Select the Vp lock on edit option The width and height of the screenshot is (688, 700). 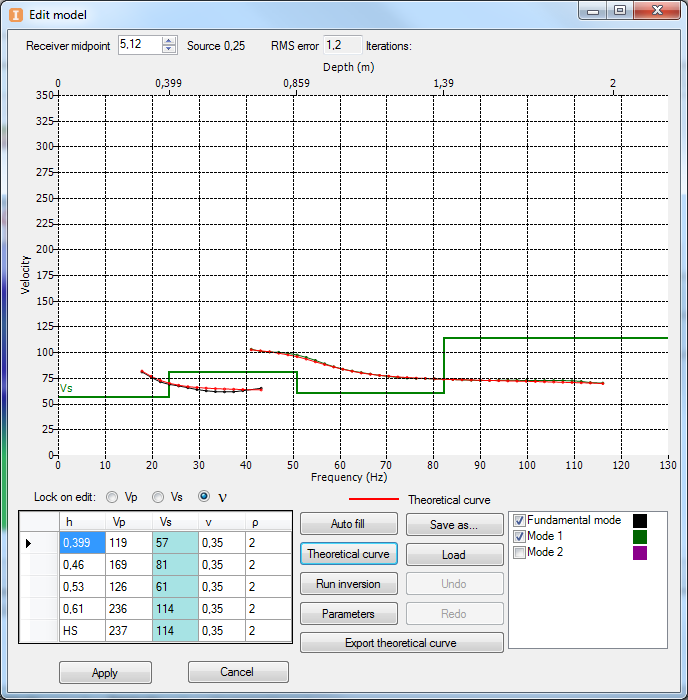[112, 497]
